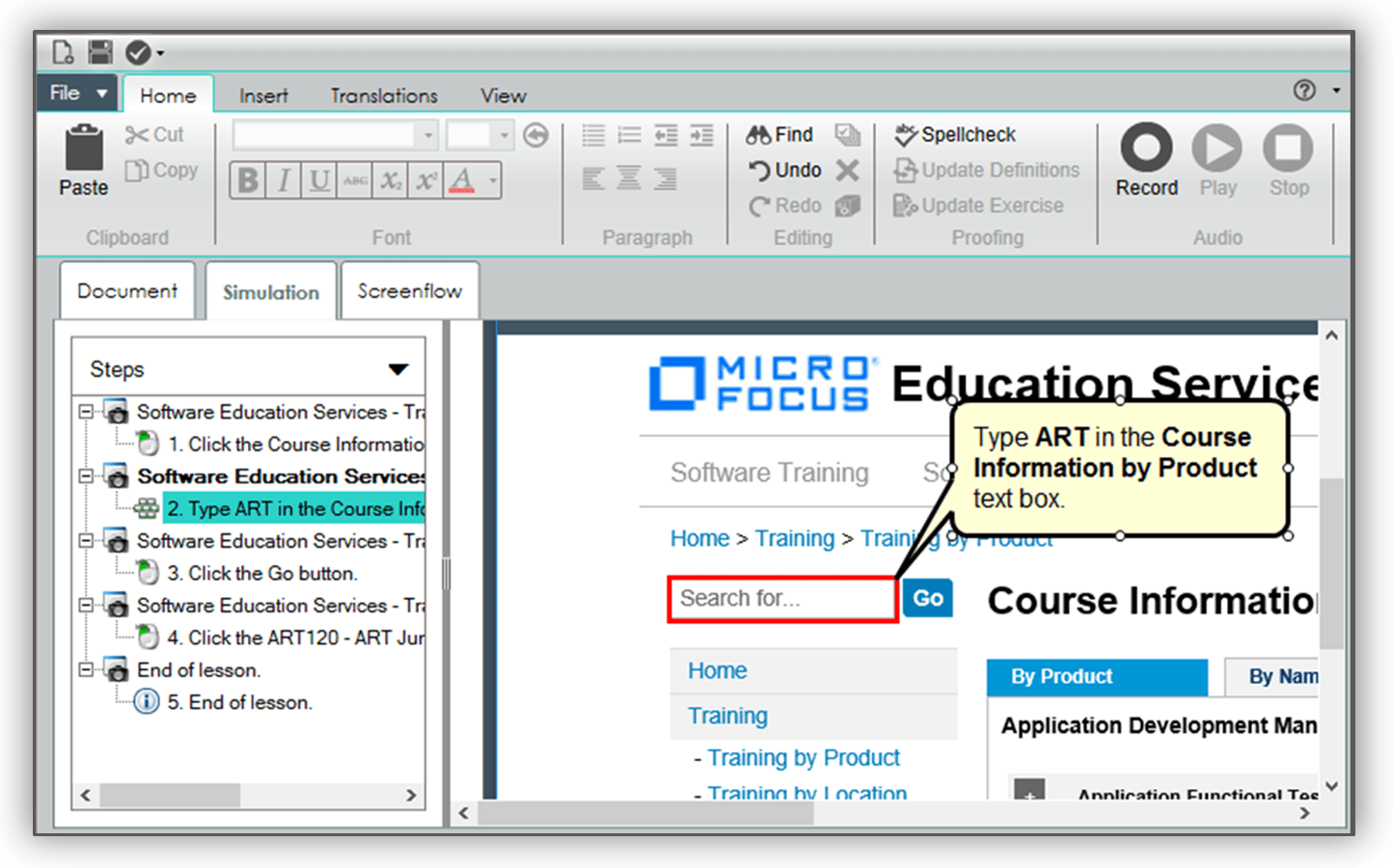Click the Record audio button
This screenshot has height=868, width=1393.
tap(1146, 149)
